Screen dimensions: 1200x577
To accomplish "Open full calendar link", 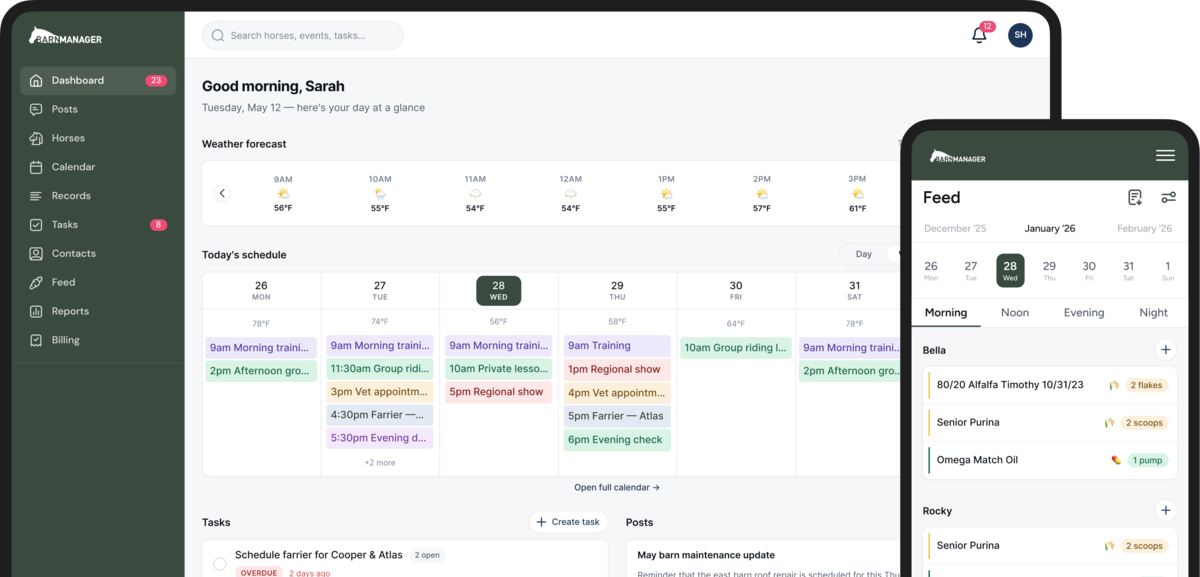I will (617, 488).
